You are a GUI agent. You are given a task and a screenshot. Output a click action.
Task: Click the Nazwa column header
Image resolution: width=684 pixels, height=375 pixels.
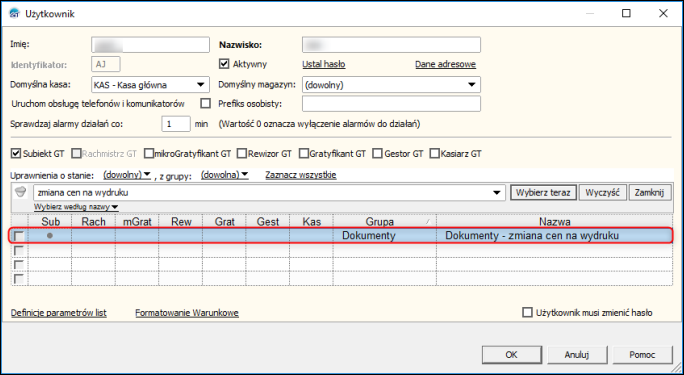coord(554,222)
